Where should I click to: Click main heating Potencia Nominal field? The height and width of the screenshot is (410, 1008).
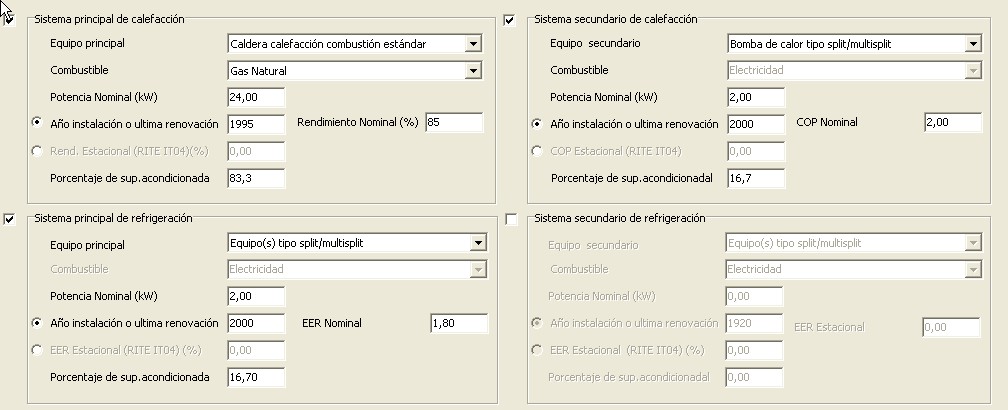(x=256, y=97)
